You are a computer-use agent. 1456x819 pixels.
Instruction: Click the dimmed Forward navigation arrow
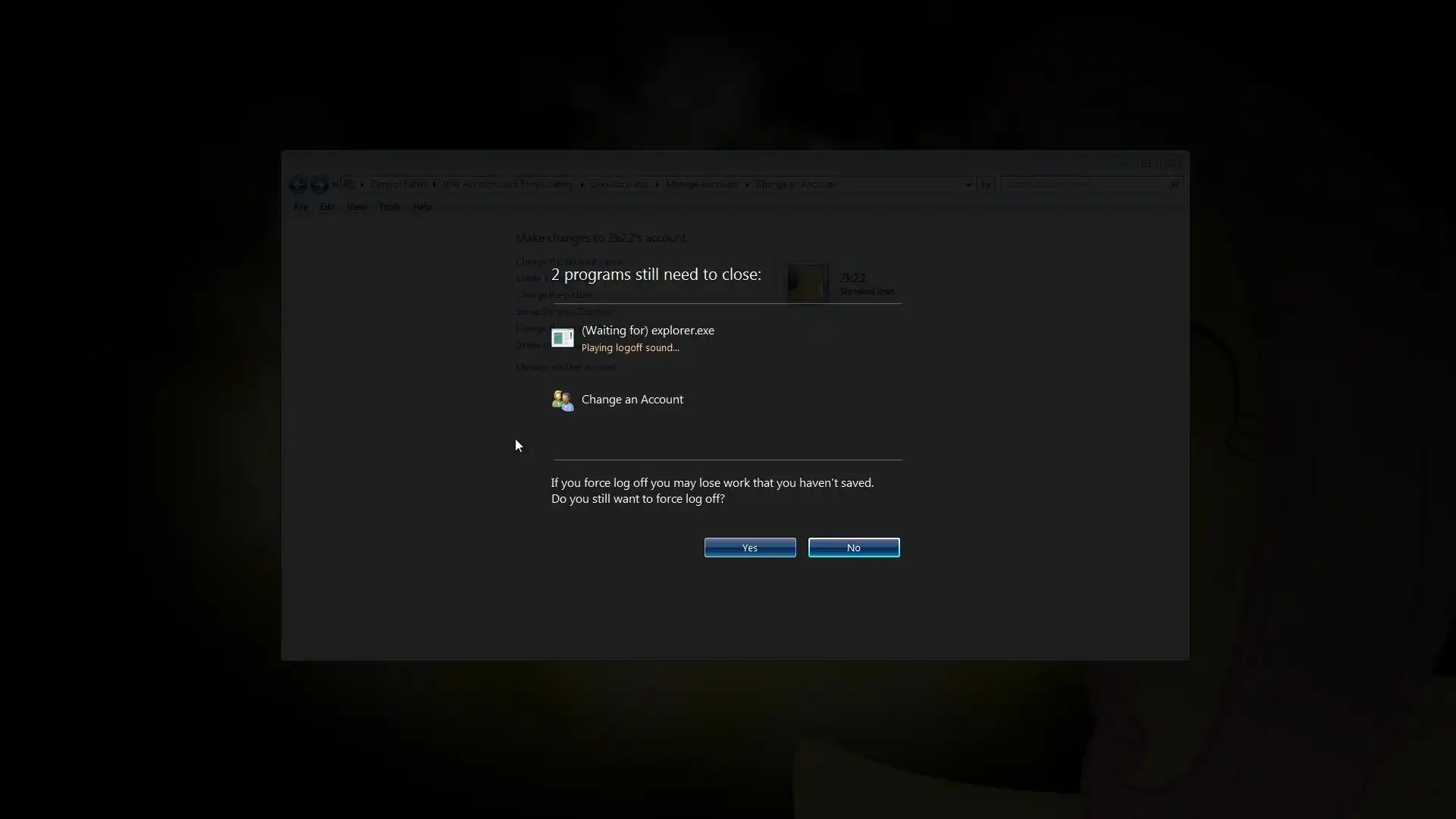(319, 184)
